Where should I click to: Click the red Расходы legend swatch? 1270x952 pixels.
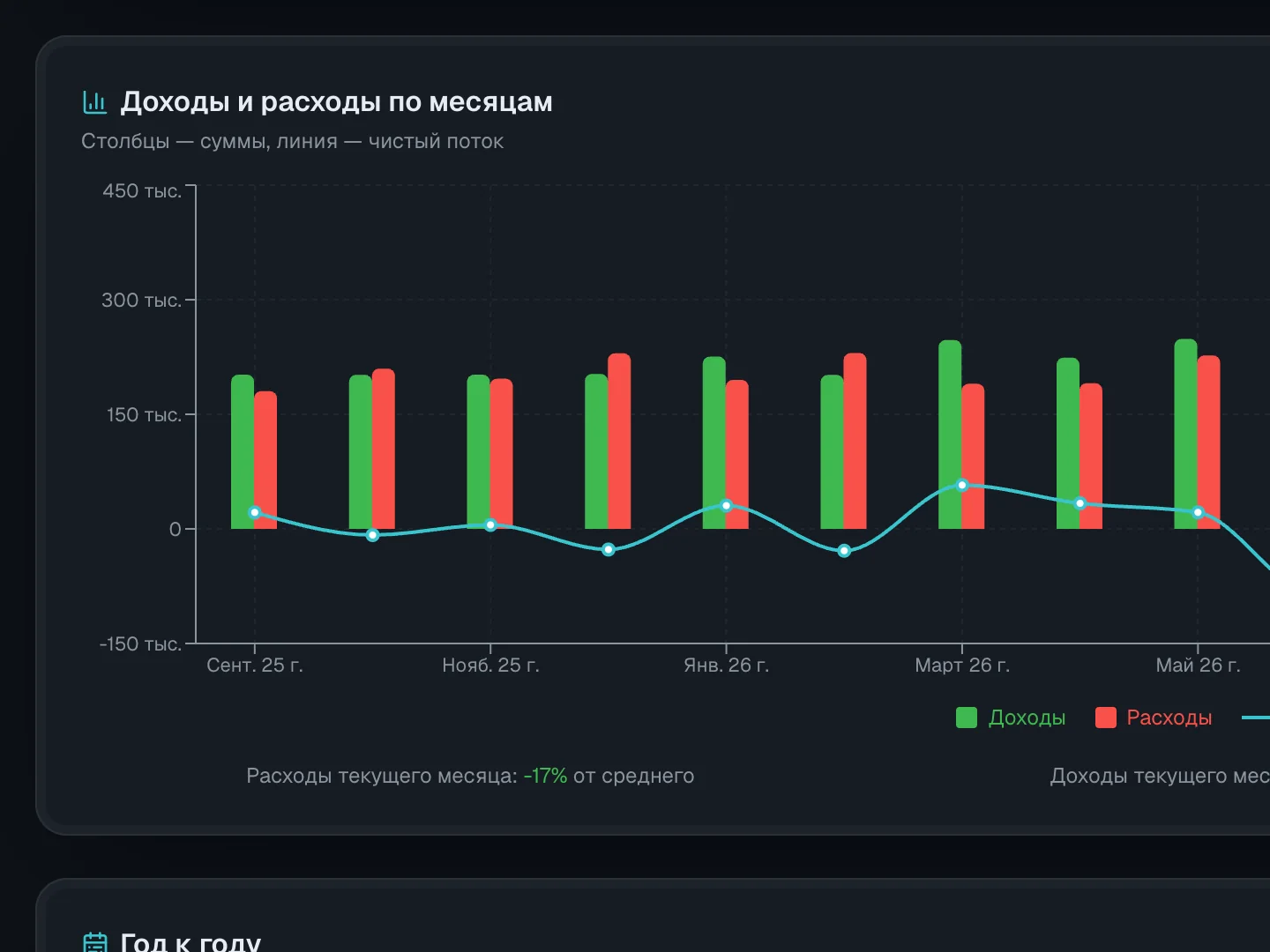tap(1105, 718)
